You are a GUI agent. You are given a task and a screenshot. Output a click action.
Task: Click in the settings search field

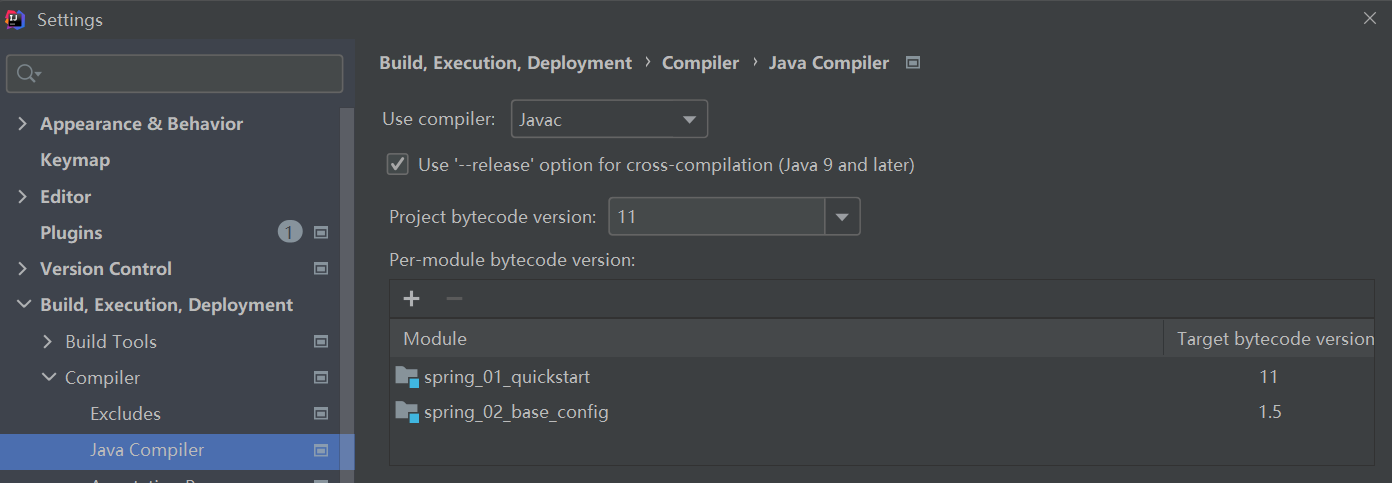175,74
